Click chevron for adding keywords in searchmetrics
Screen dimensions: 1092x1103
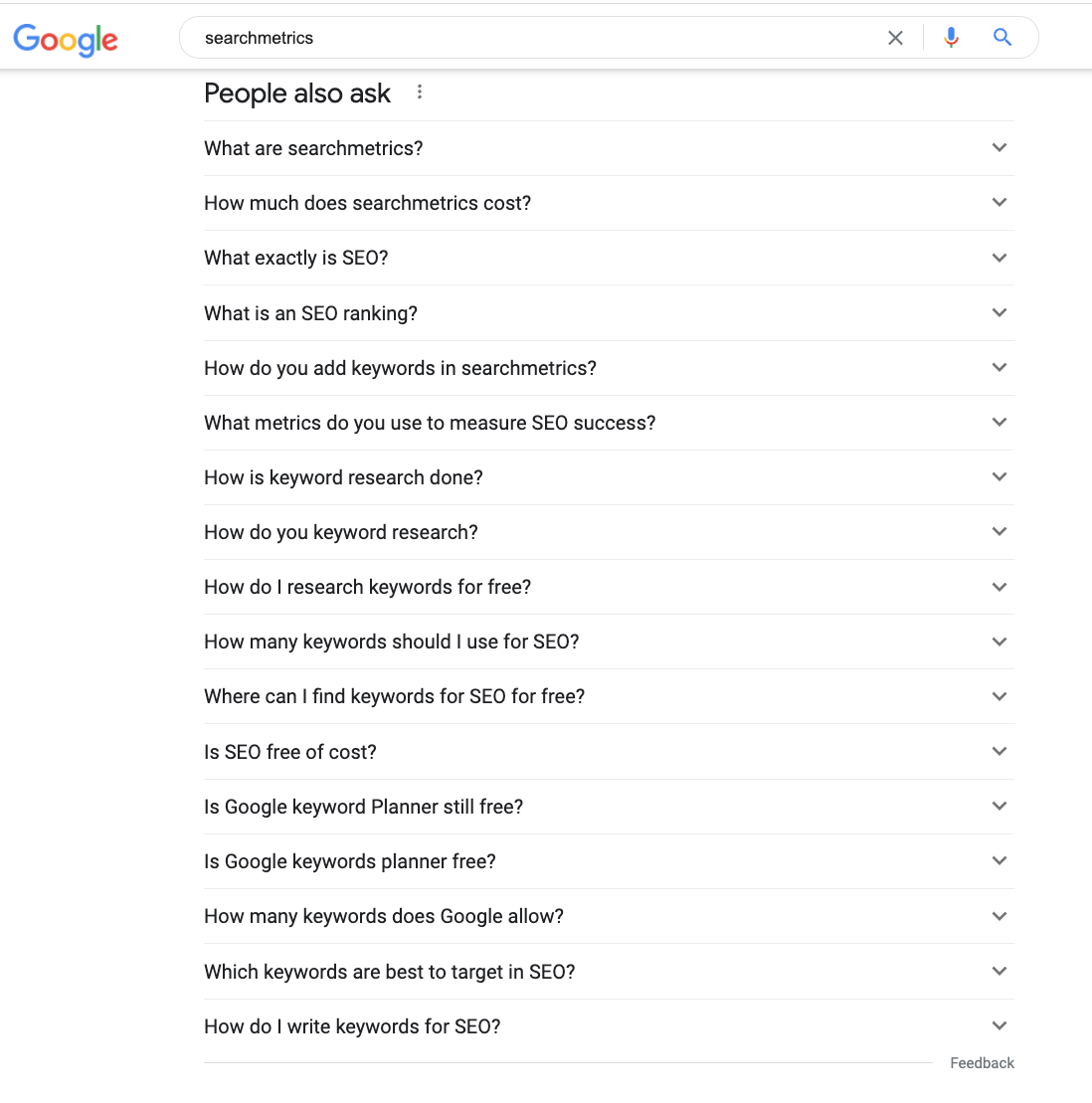pos(1000,368)
